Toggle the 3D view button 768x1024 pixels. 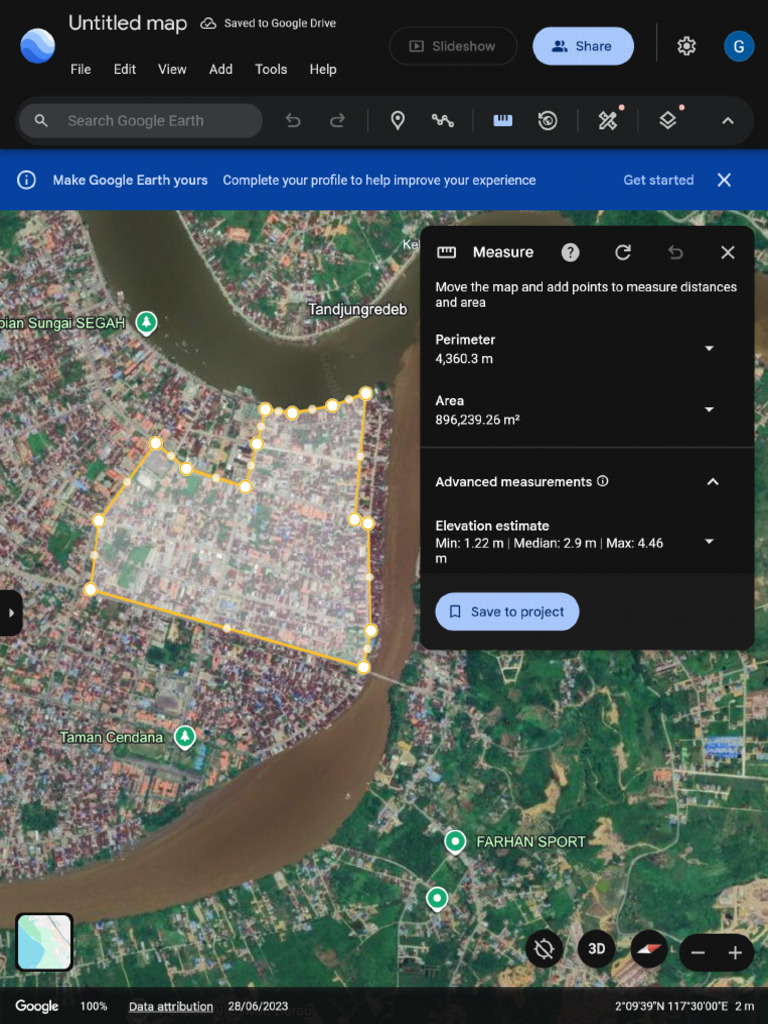point(597,948)
